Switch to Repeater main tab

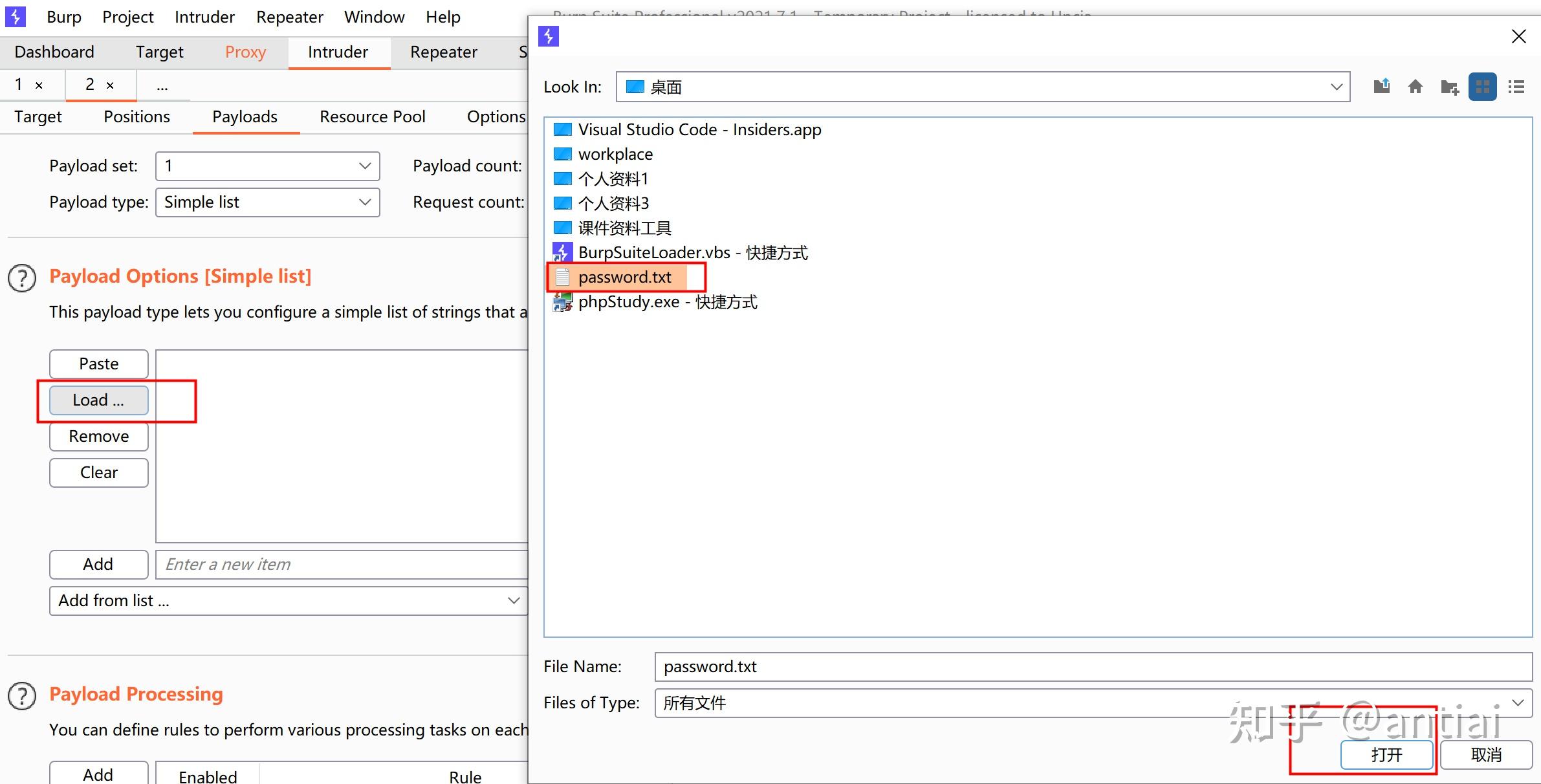pos(444,52)
